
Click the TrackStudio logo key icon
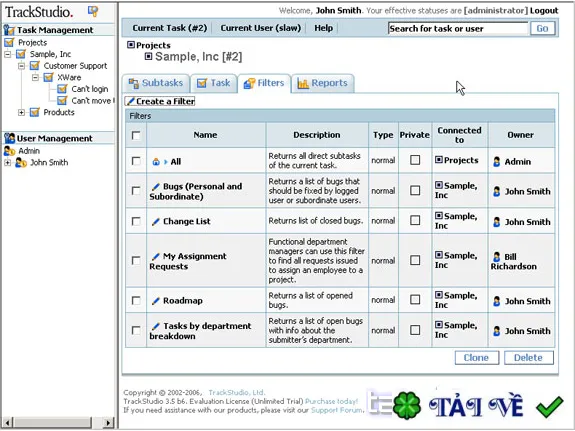[x=93, y=11]
